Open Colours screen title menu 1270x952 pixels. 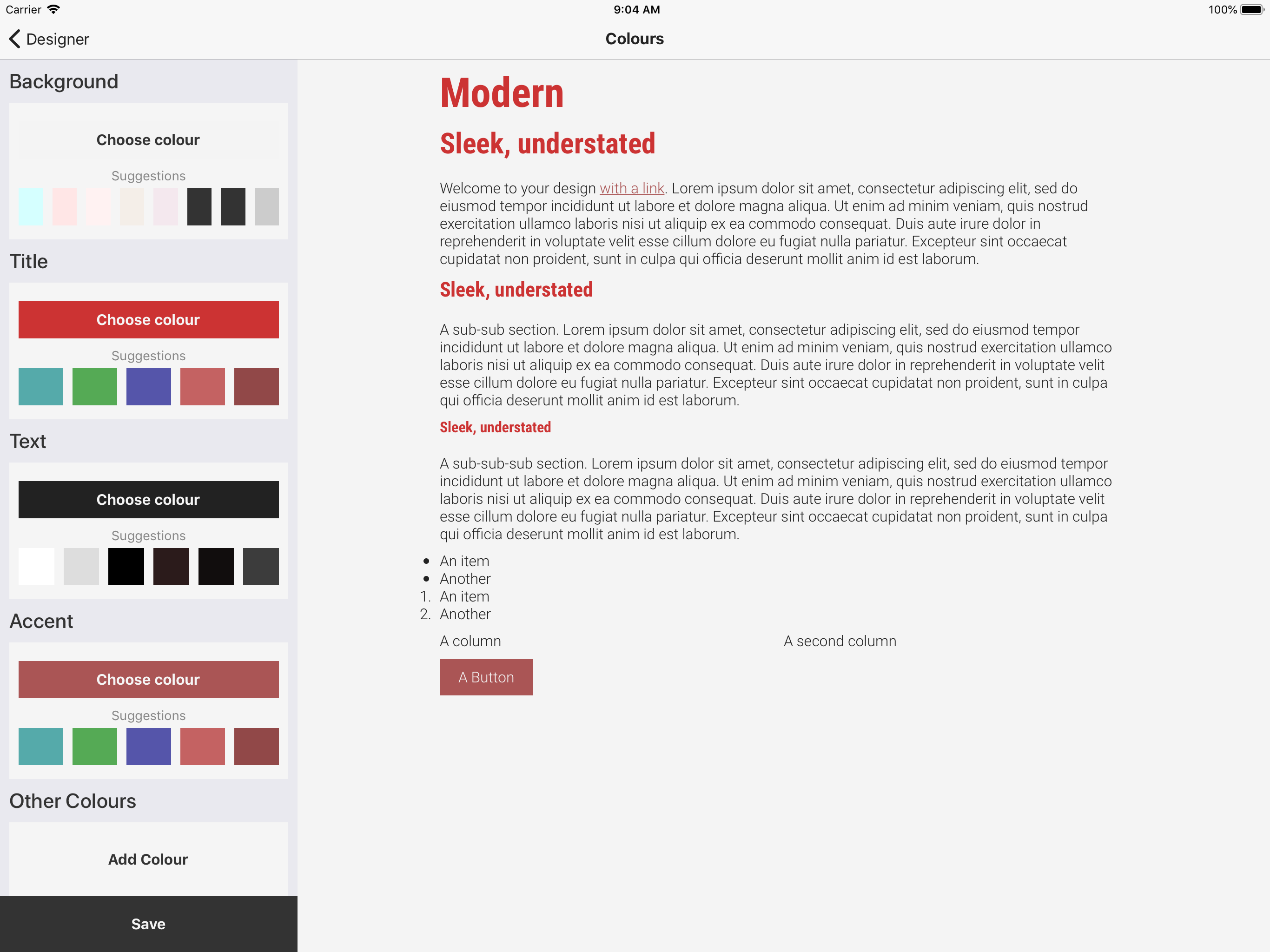click(x=635, y=39)
